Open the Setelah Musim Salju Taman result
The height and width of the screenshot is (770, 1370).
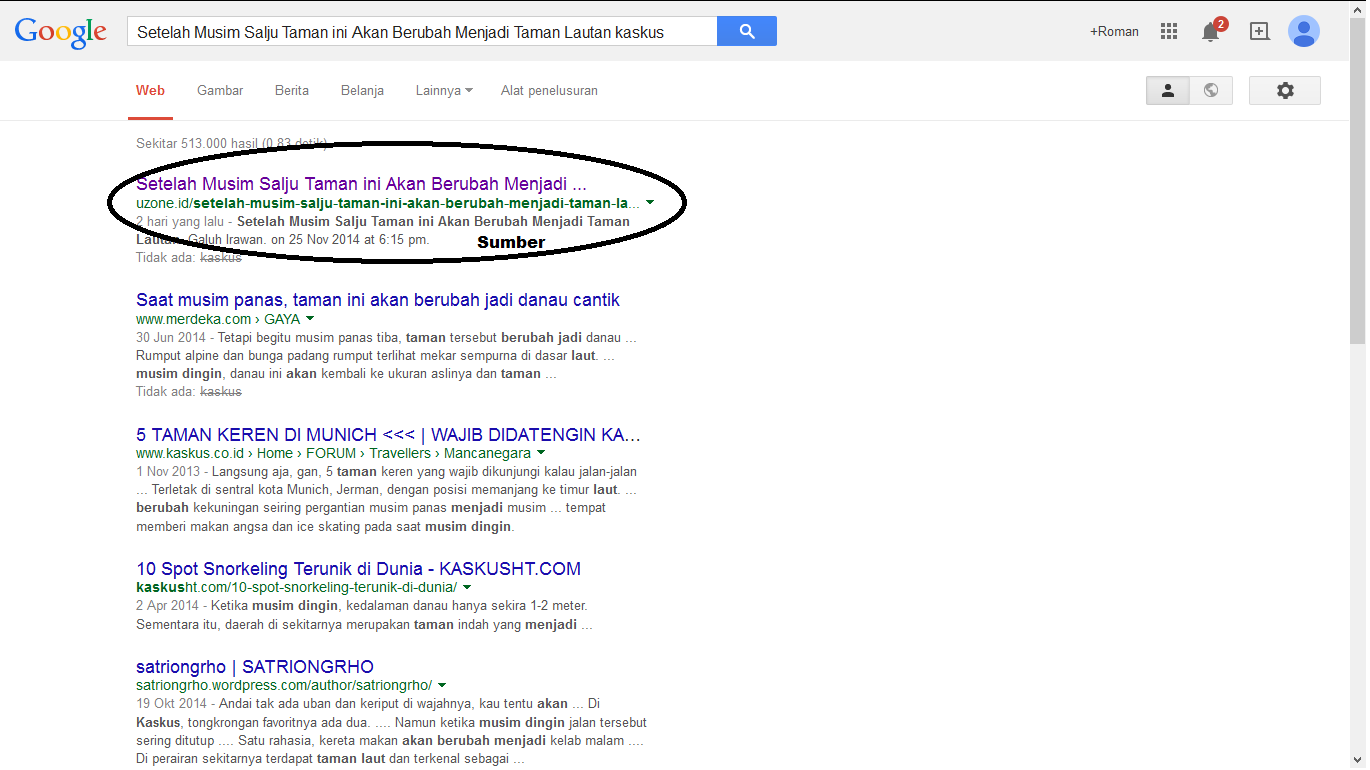tap(361, 184)
